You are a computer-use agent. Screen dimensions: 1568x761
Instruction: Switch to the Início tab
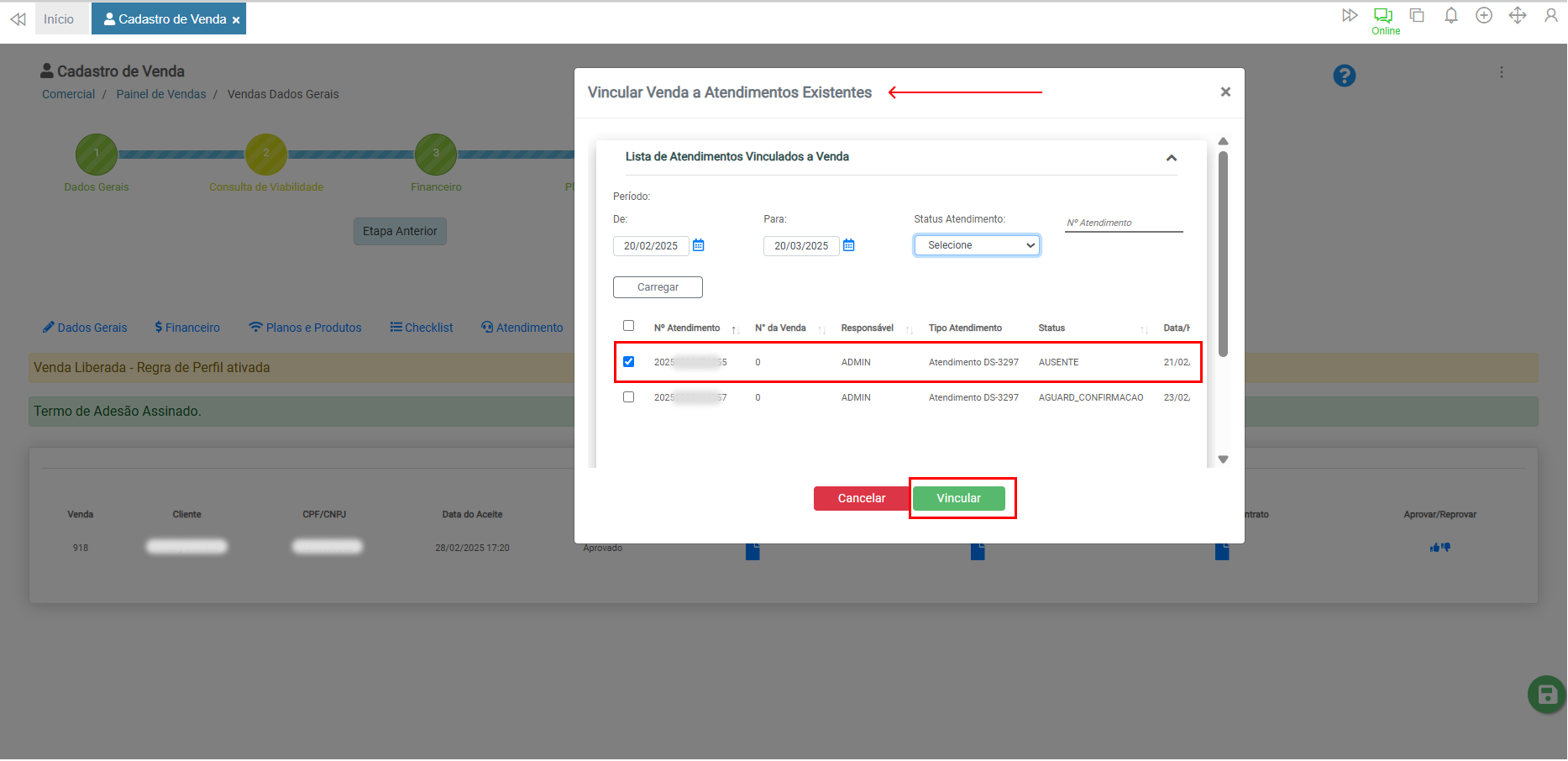(59, 19)
